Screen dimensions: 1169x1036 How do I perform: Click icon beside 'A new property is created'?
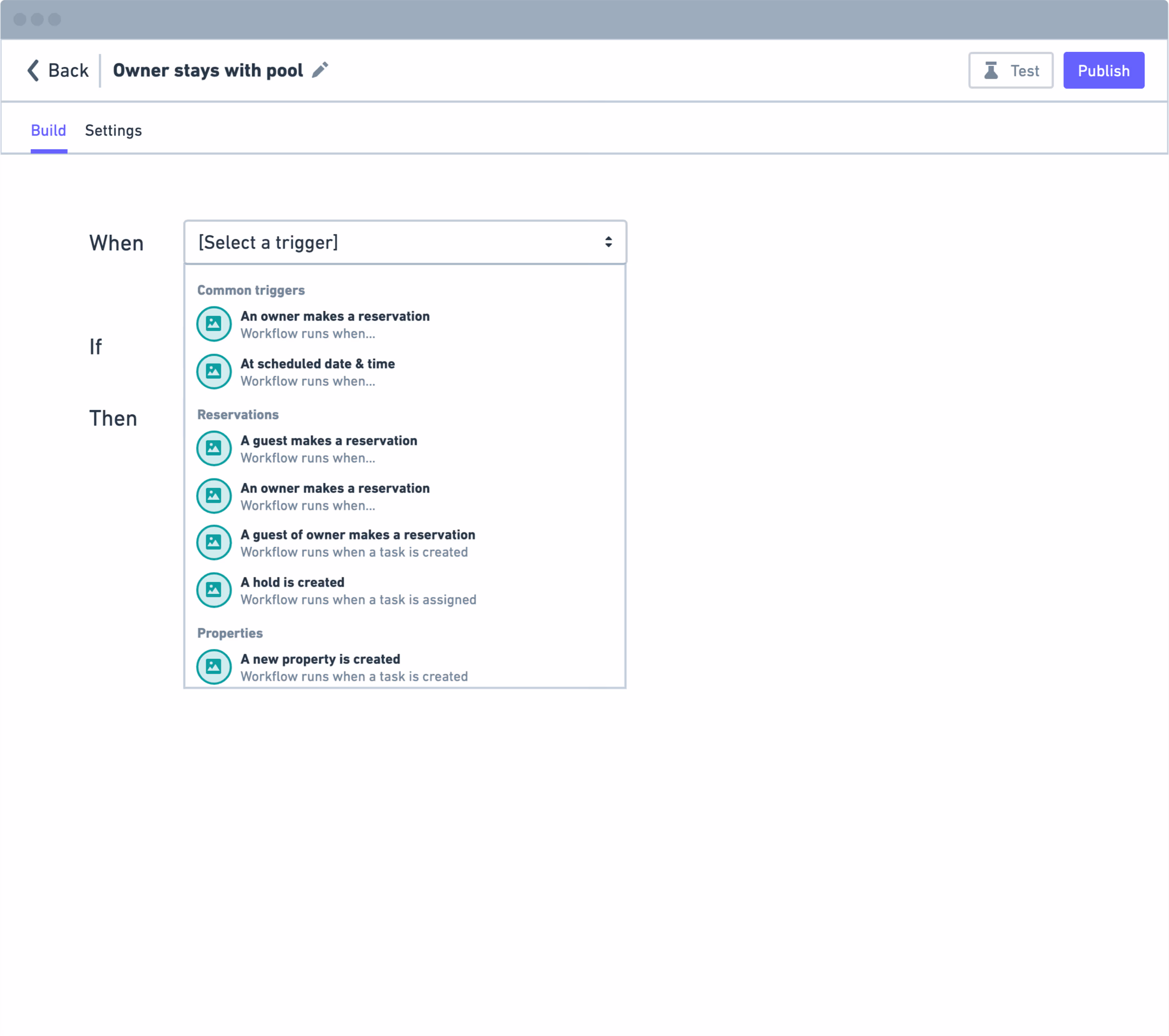(214, 667)
